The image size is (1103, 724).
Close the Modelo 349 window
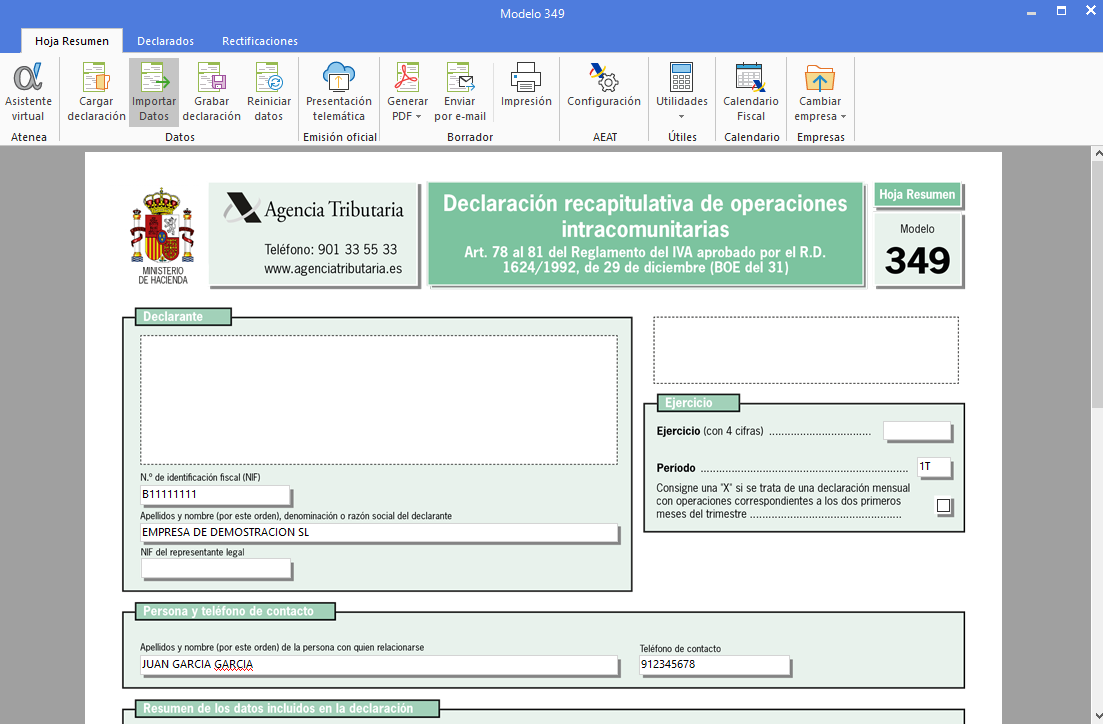(1090, 11)
